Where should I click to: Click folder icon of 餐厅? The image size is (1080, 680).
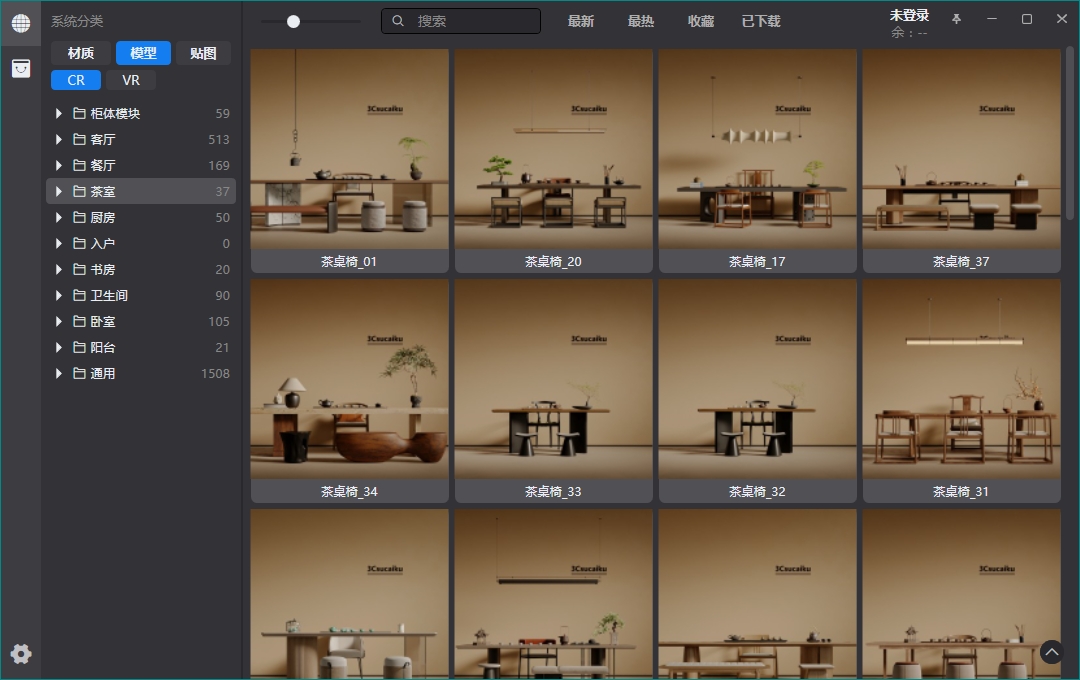click(x=79, y=165)
